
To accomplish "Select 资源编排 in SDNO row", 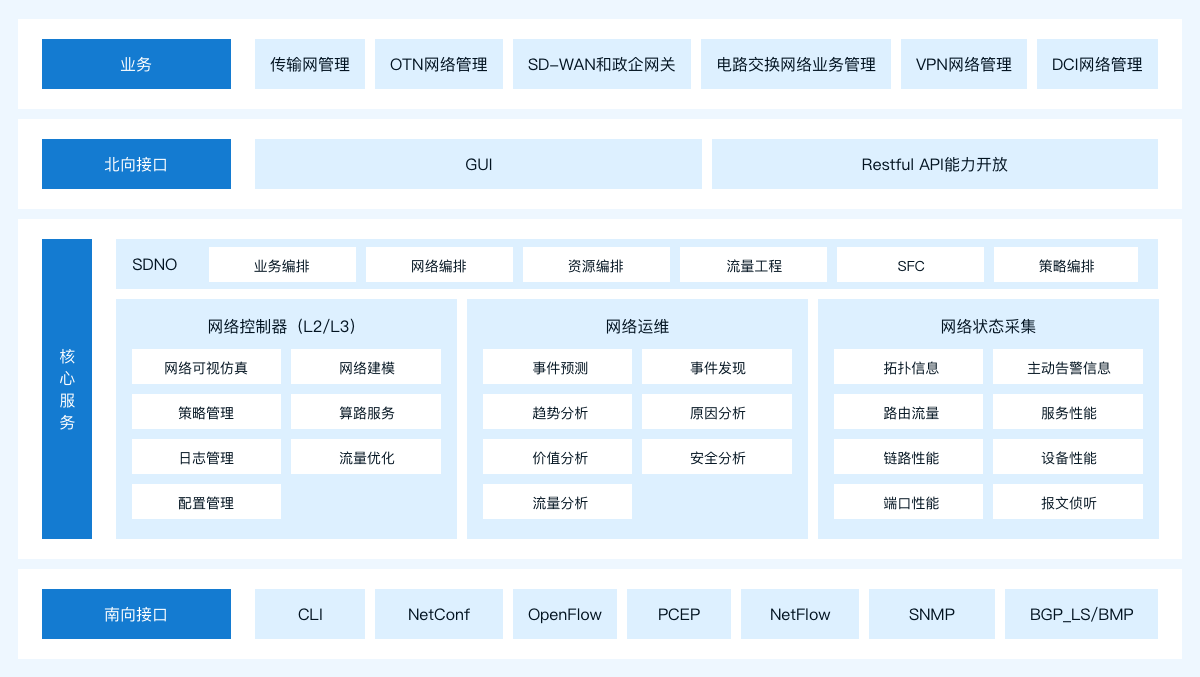I will (596, 265).
